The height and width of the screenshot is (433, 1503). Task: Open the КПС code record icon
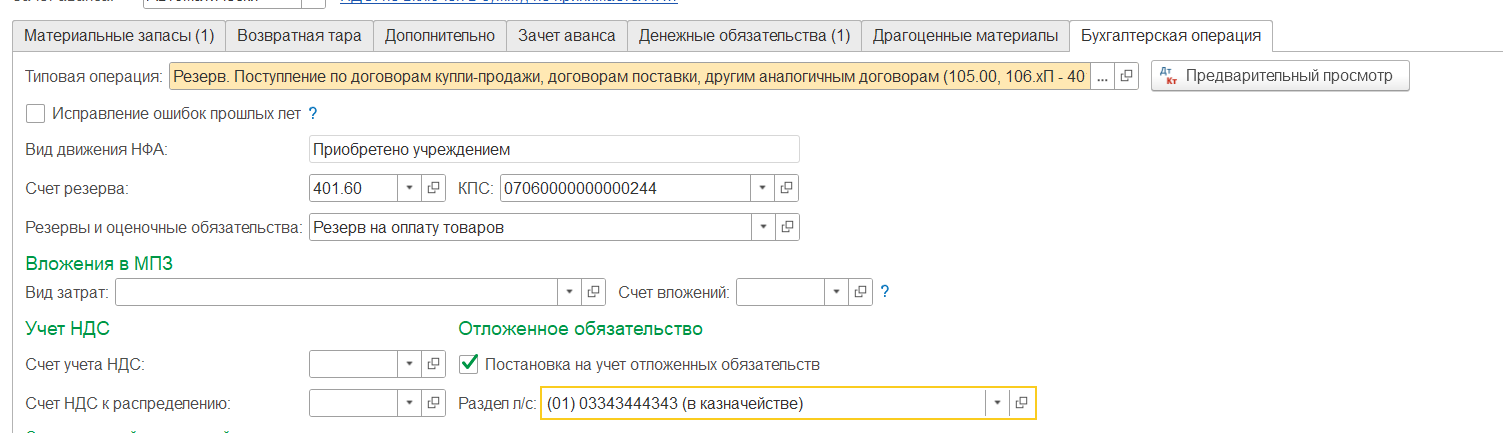coord(786,188)
